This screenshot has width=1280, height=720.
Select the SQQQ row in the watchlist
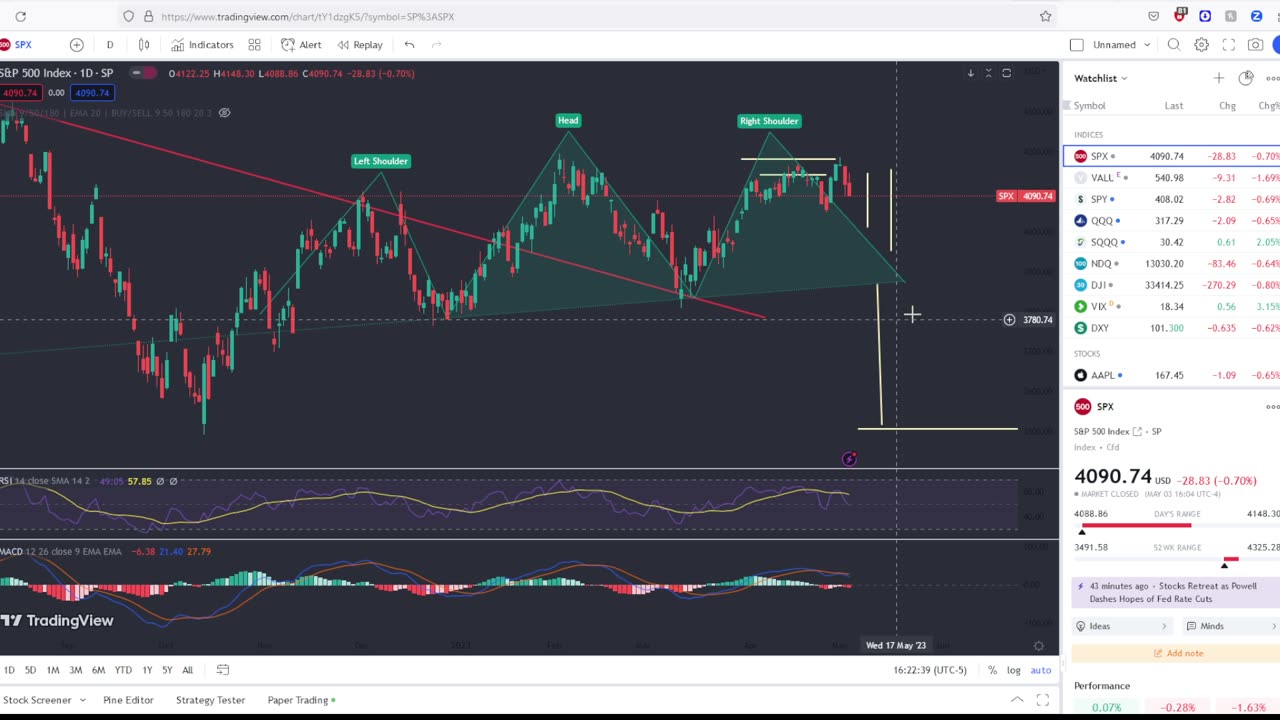tap(1171, 242)
